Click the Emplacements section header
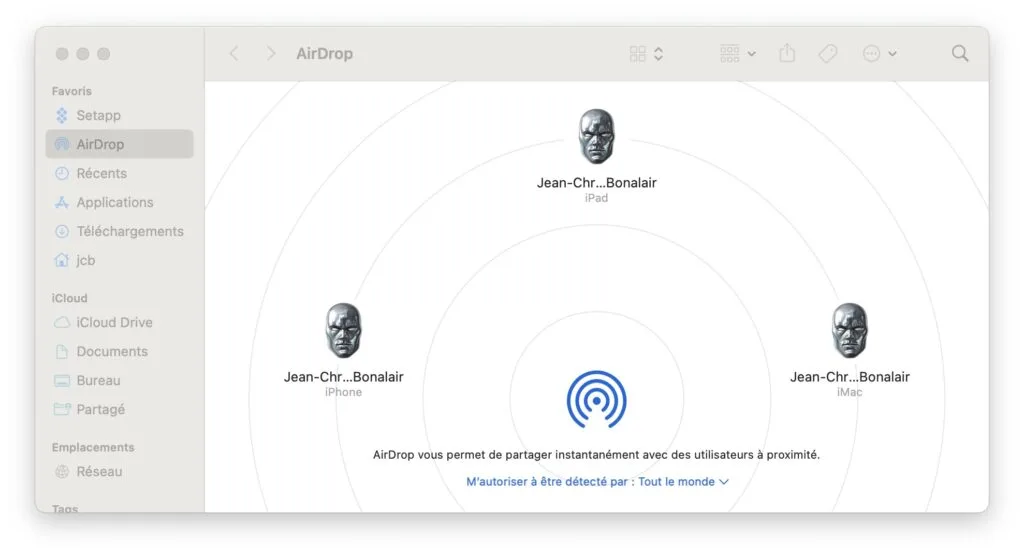Viewport: 1024px width, 556px height. 93,447
